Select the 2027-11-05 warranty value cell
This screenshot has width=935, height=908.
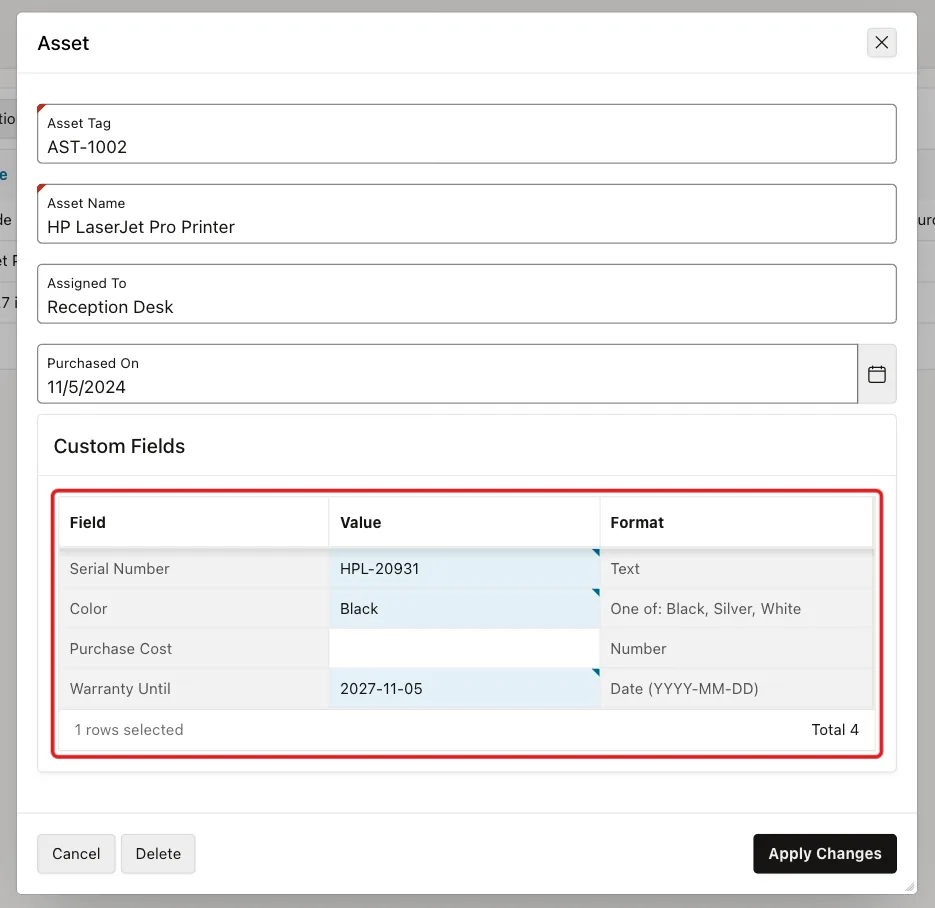coord(464,689)
